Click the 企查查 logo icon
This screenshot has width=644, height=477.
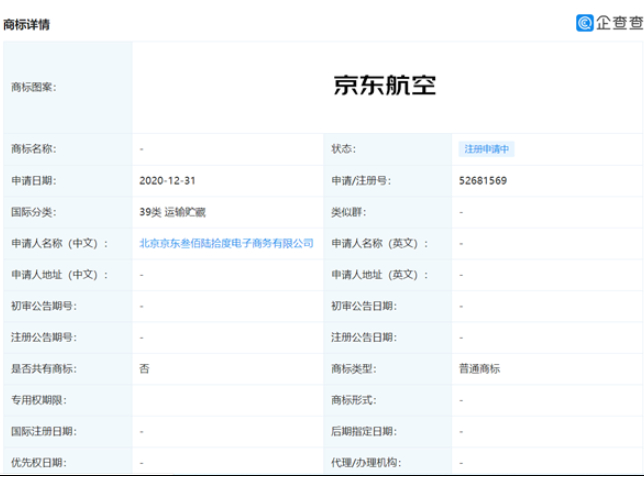coord(584,23)
